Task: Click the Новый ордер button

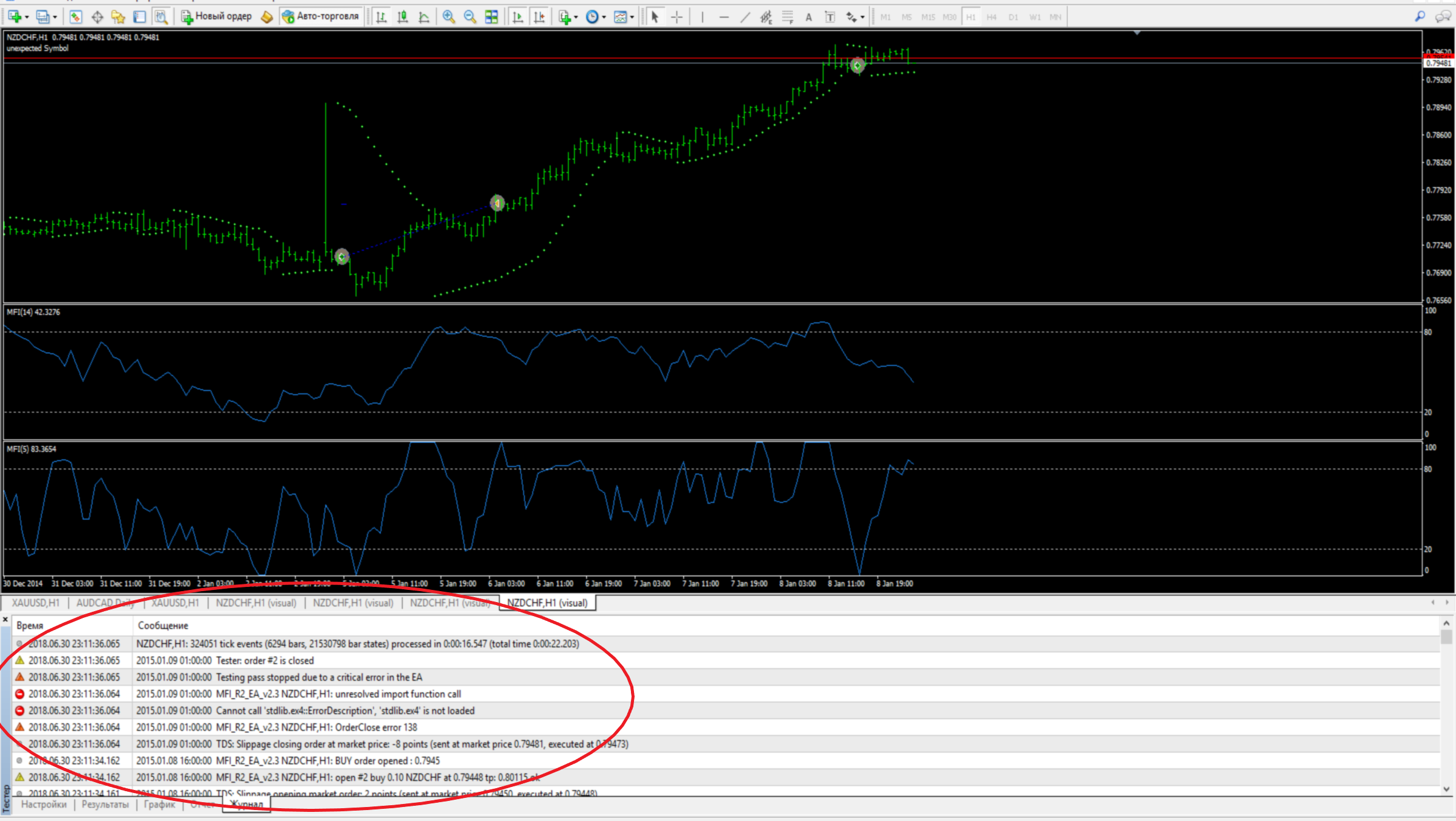Action: point(217,16)
